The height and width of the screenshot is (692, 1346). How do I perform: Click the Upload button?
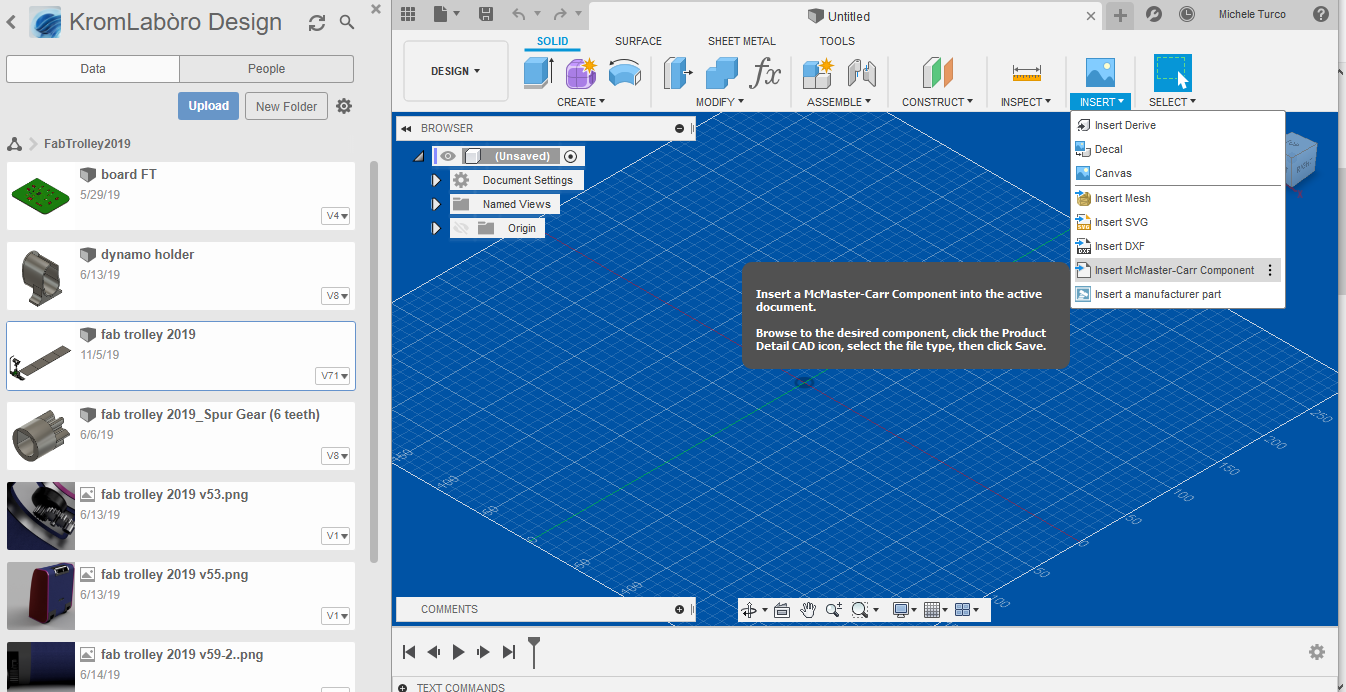point(208,106)
